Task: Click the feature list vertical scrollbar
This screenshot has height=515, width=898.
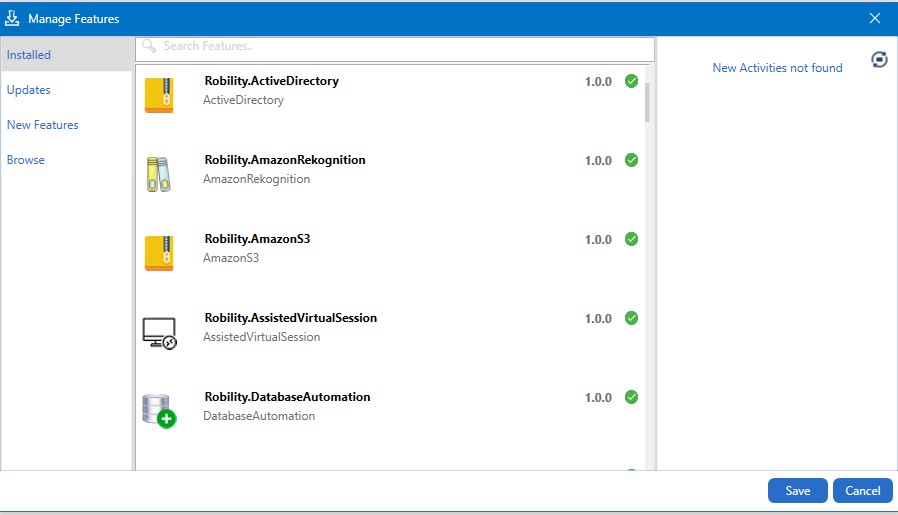Action: [x=648, y=102]
